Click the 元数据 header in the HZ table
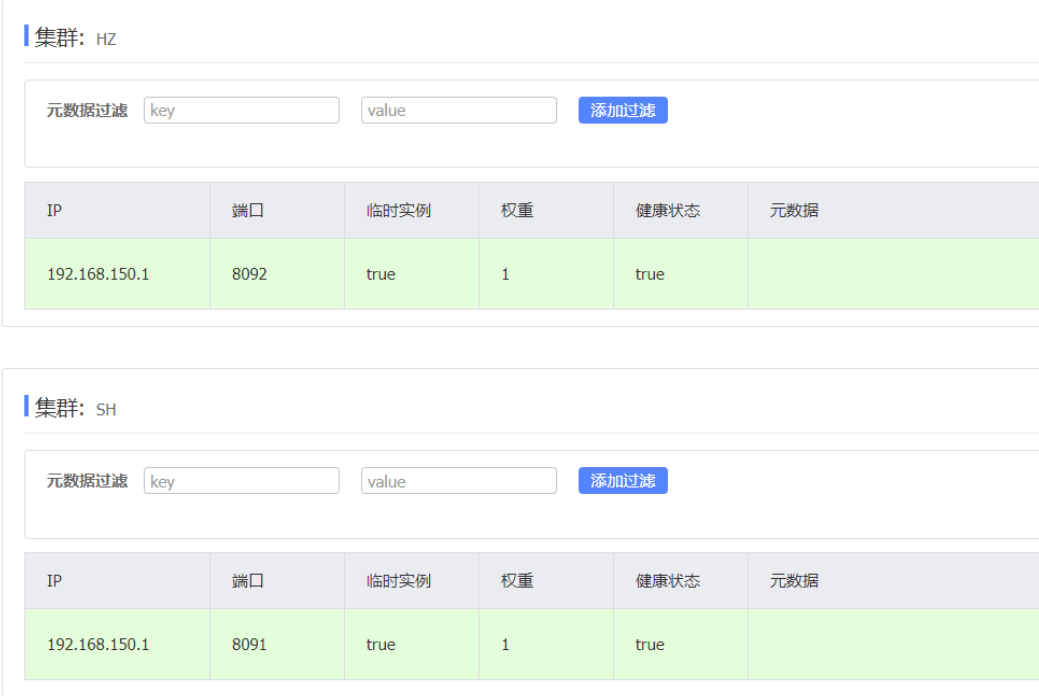The height and width of the screenshot is (696, 1039). point(794,211)
